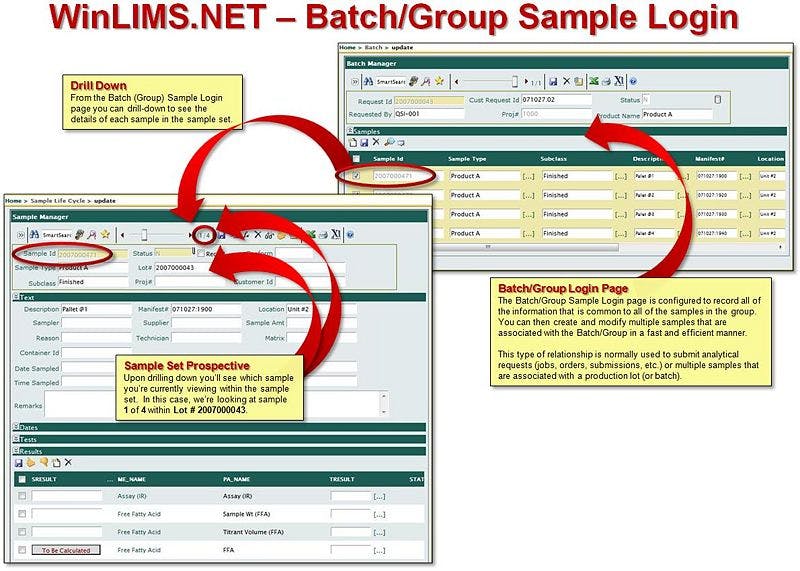Viewport: 800px width, 571px height.
Task: Open lookup [...] beside FFA TRESULT field
Action: point(379,551)
